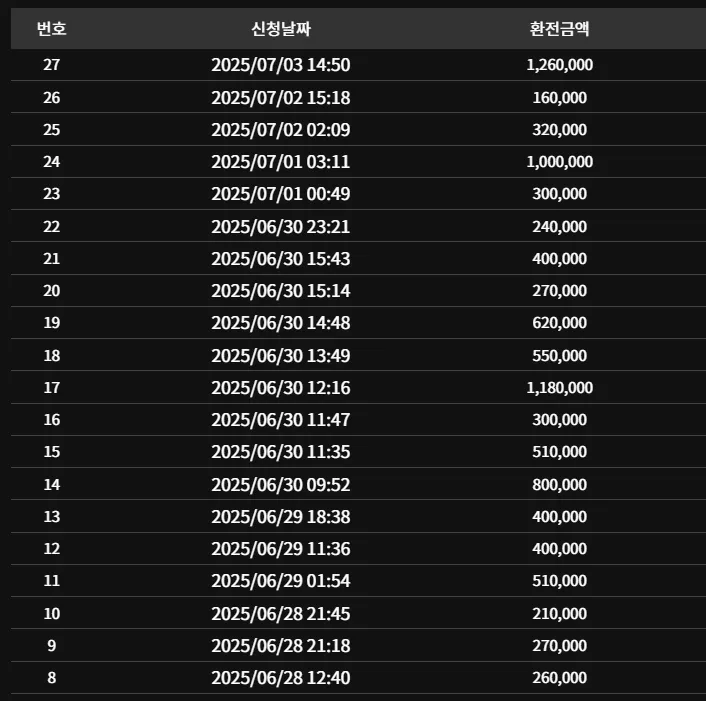This screenshot has height=701, width=706.
Task: Click the 번호 column header
Action: [52, 29]
